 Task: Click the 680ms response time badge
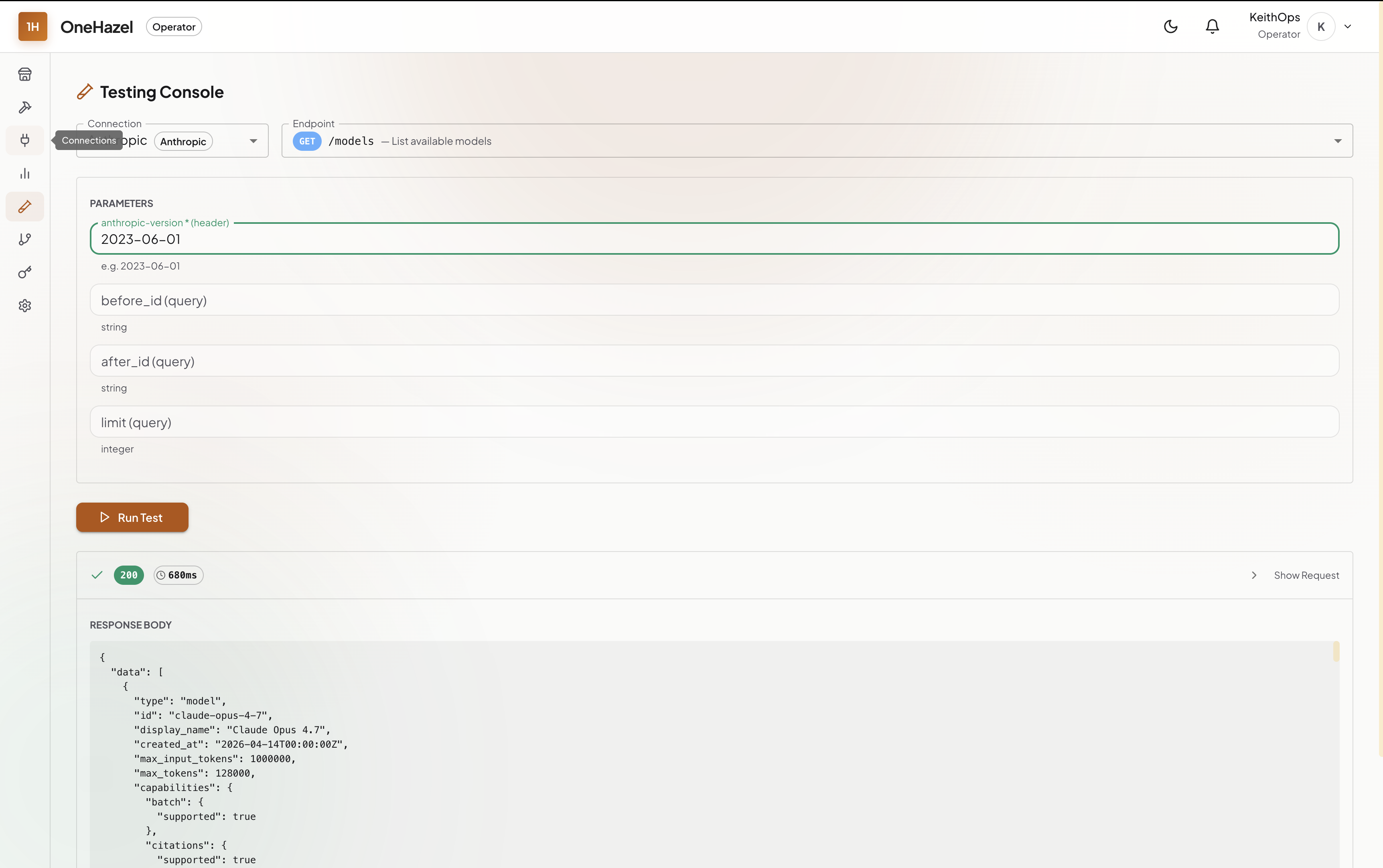(x=178, y=575)
